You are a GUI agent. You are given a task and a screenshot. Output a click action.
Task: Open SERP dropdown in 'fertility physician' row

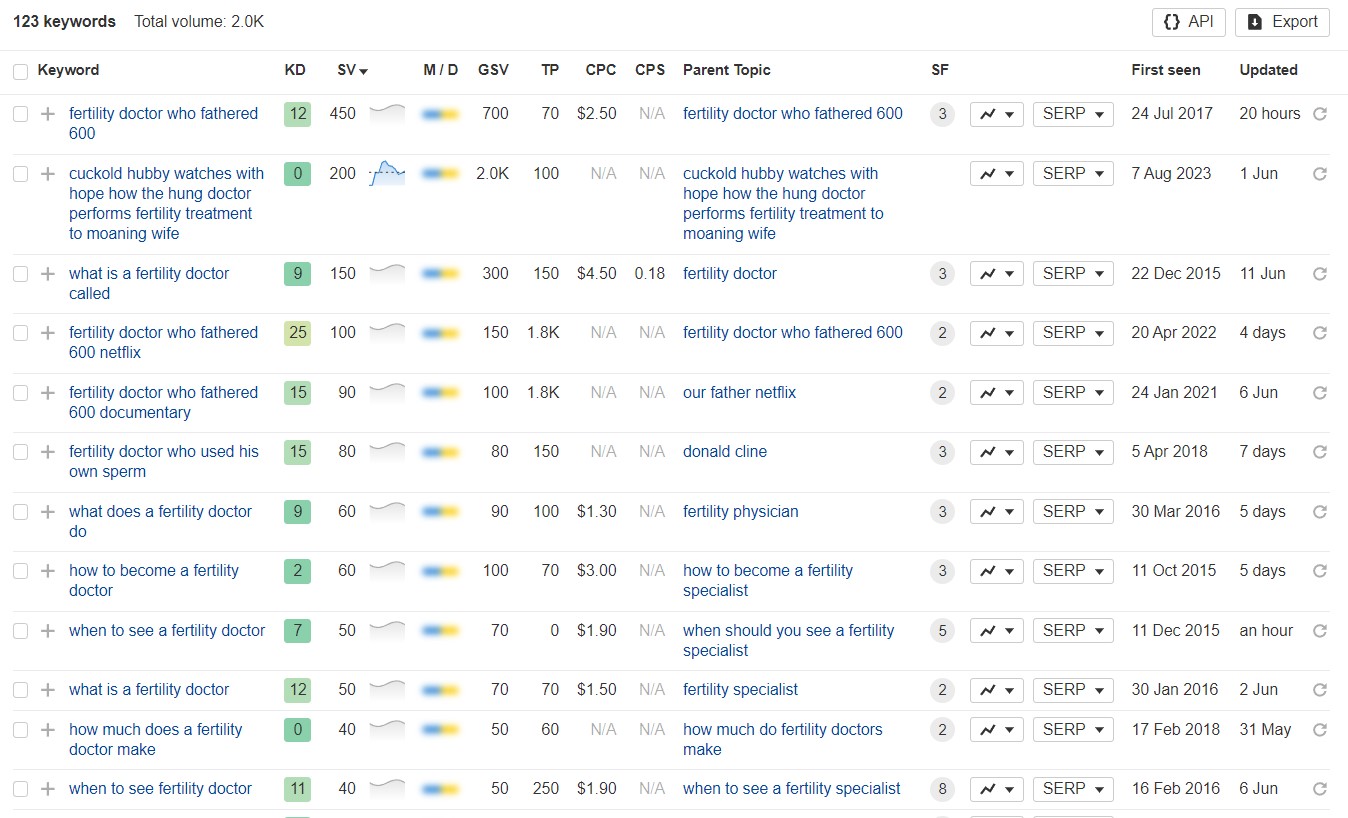point(1072,512)
